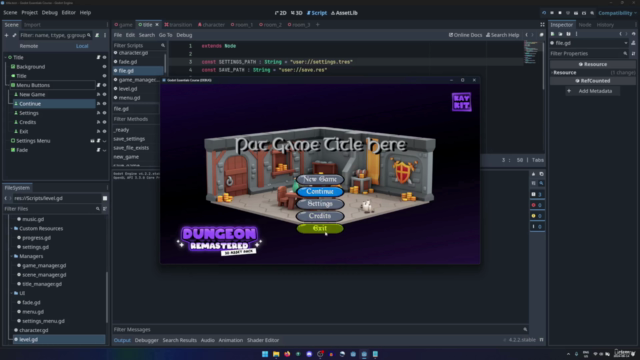640x360 pixels.
Task: Open Compatibility renderer dropdown
Action: tap(617, 13)
